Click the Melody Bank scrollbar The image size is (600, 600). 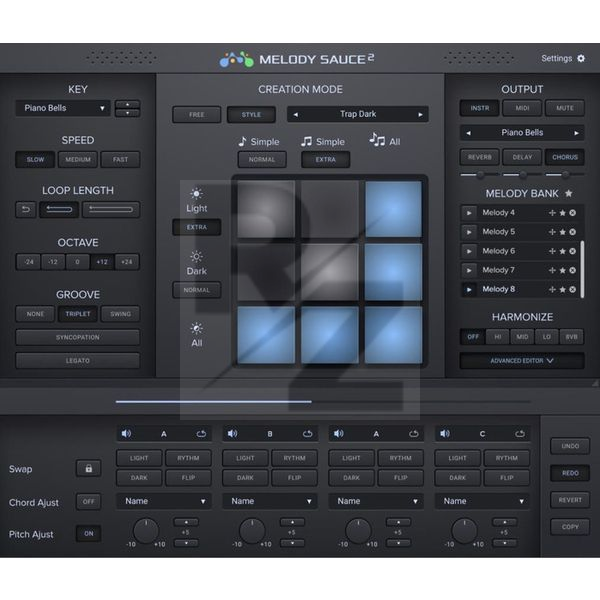click(582, 269)
